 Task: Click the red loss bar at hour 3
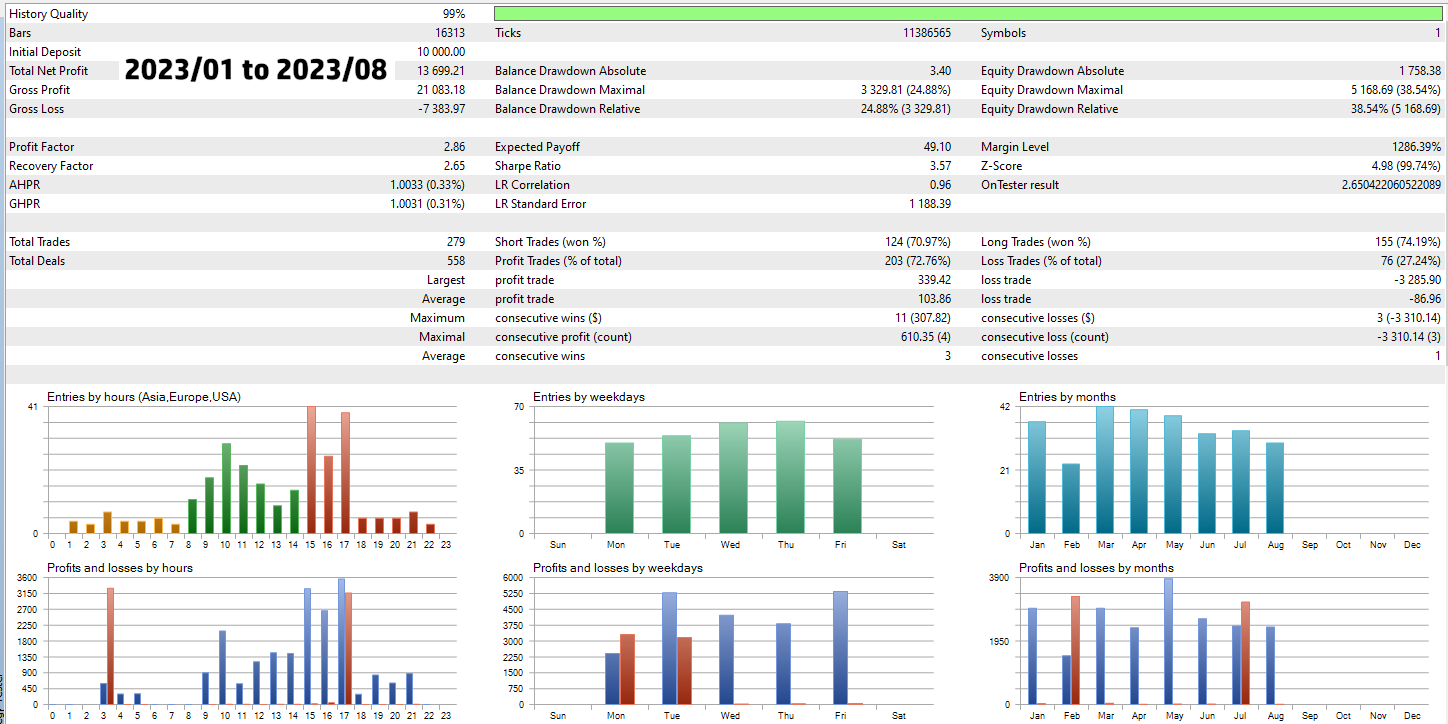(x=110, y=646)
